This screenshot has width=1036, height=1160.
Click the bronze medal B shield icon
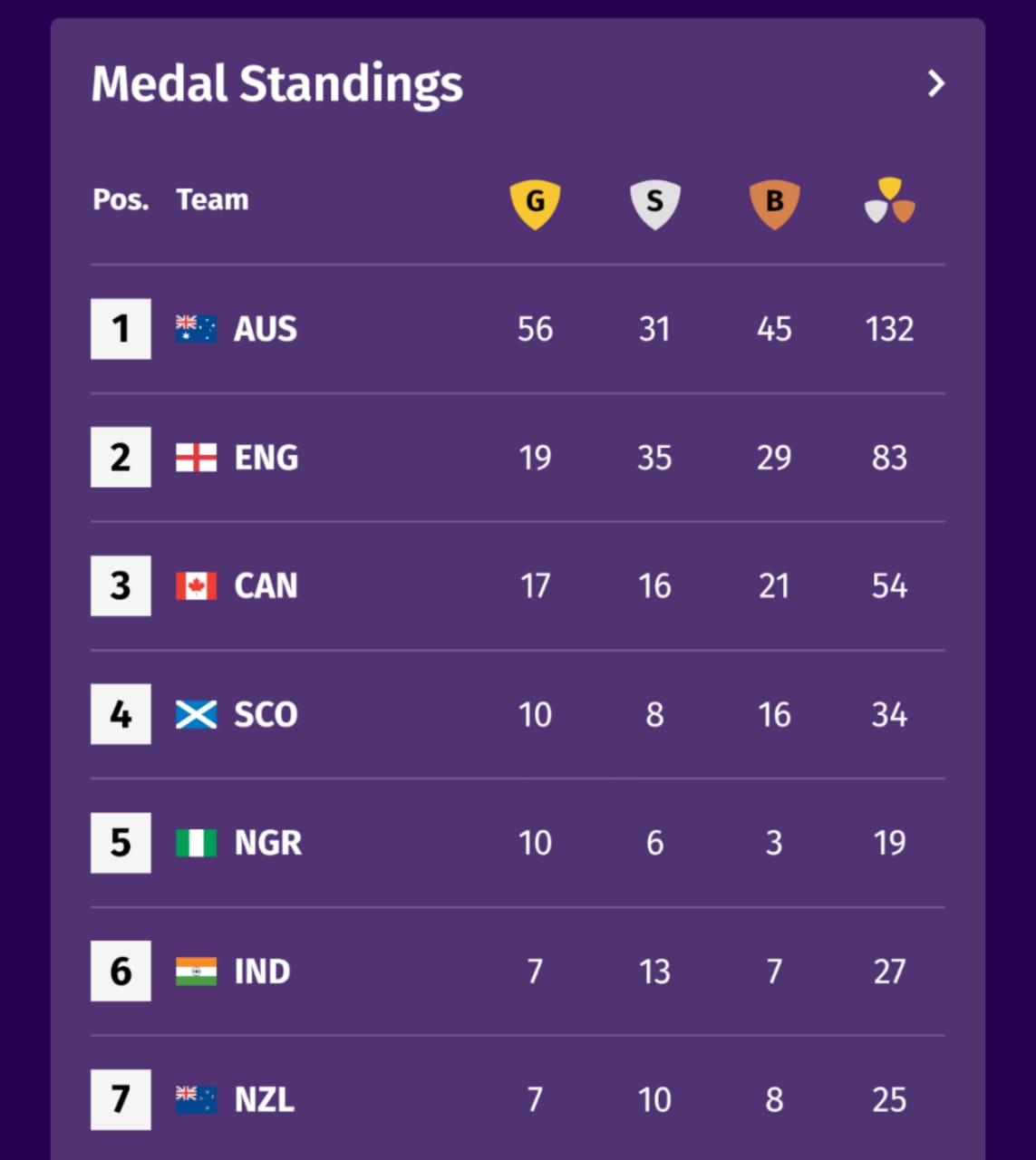774,203
